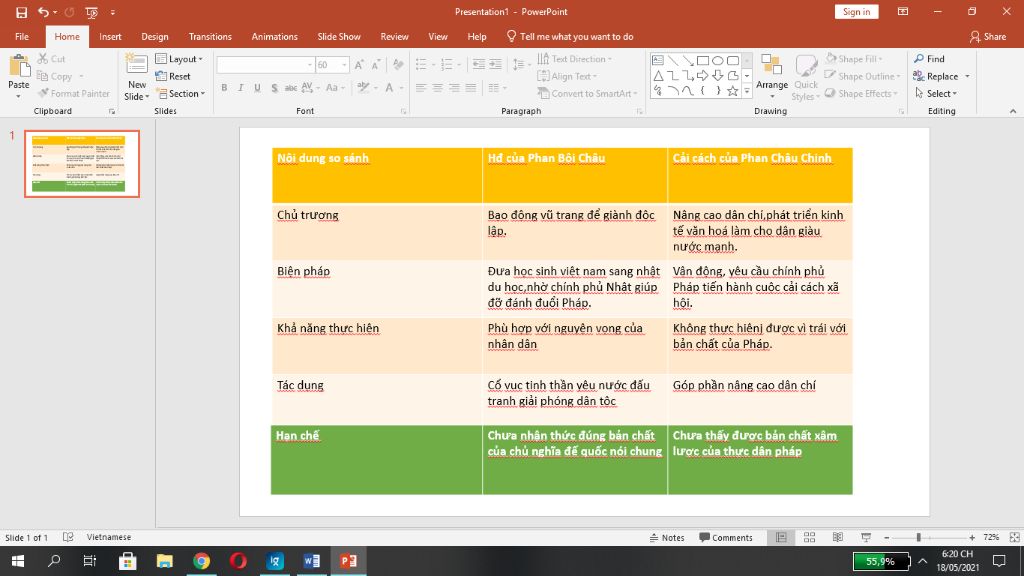This screenshot has width=1024, height=576.
Task: Switch to the Slide Show tab
Action: 339,37
